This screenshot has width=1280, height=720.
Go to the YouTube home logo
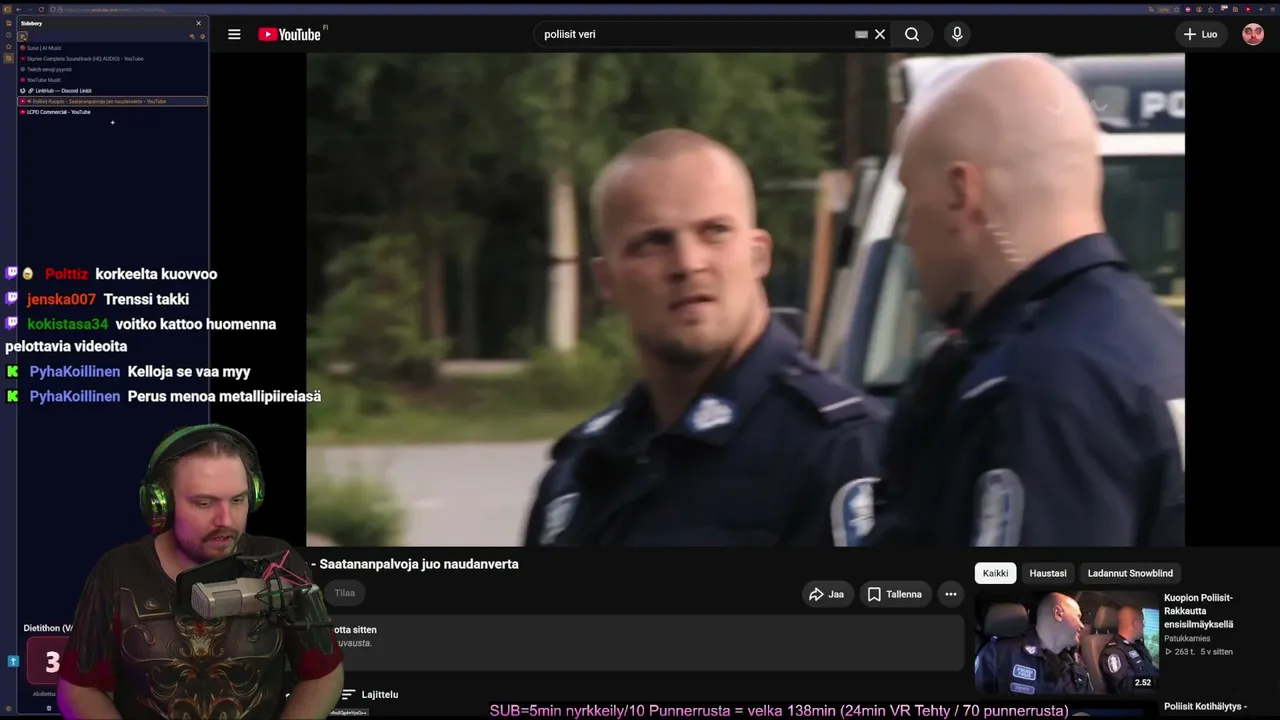tap(290, 34)
